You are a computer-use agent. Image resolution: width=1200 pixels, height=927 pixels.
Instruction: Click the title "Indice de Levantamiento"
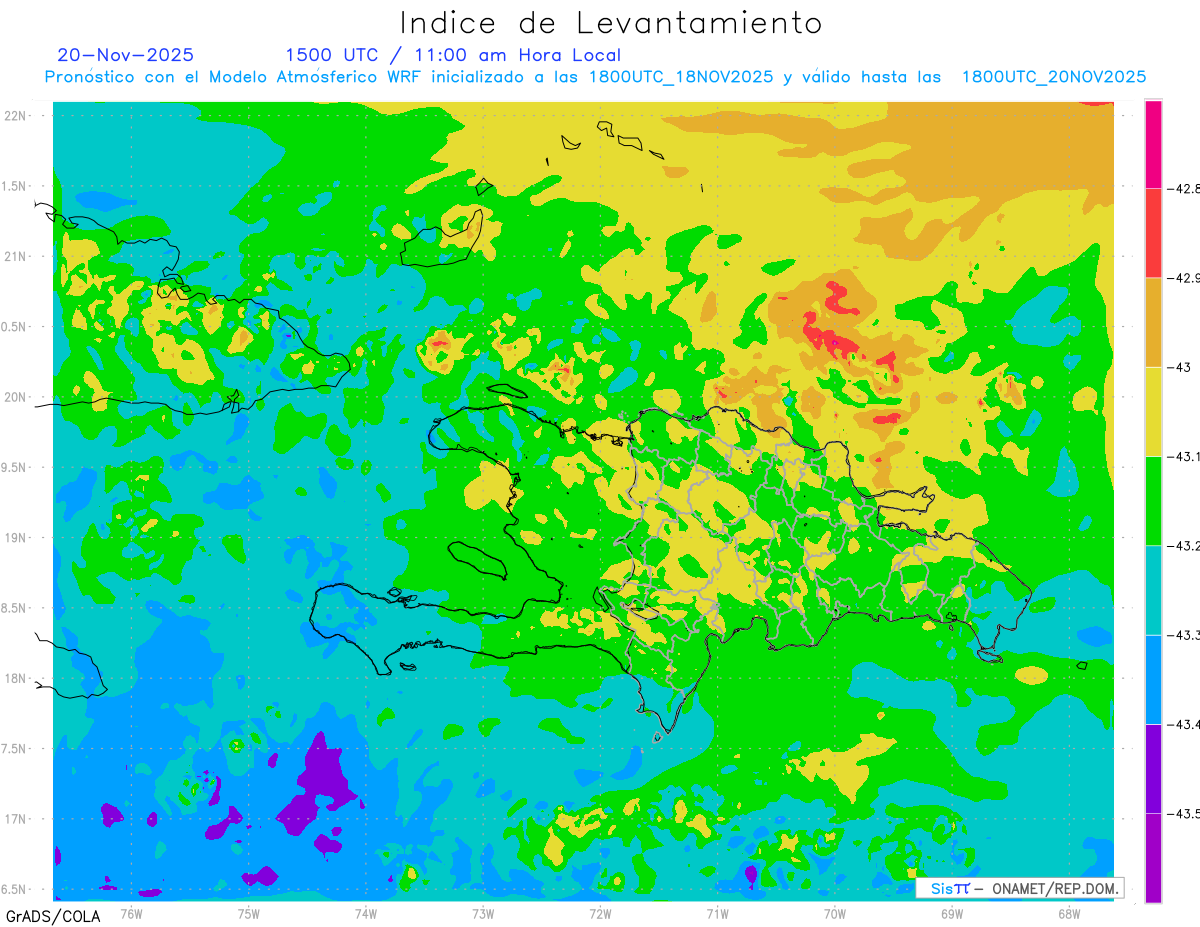[x=611, y=23]
